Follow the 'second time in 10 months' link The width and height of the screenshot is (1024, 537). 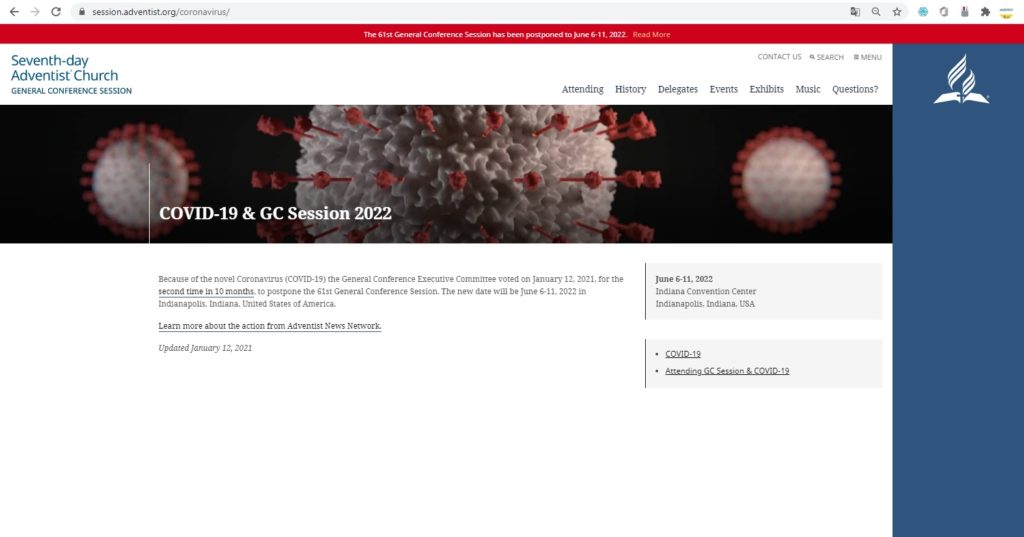click(206, 291)
